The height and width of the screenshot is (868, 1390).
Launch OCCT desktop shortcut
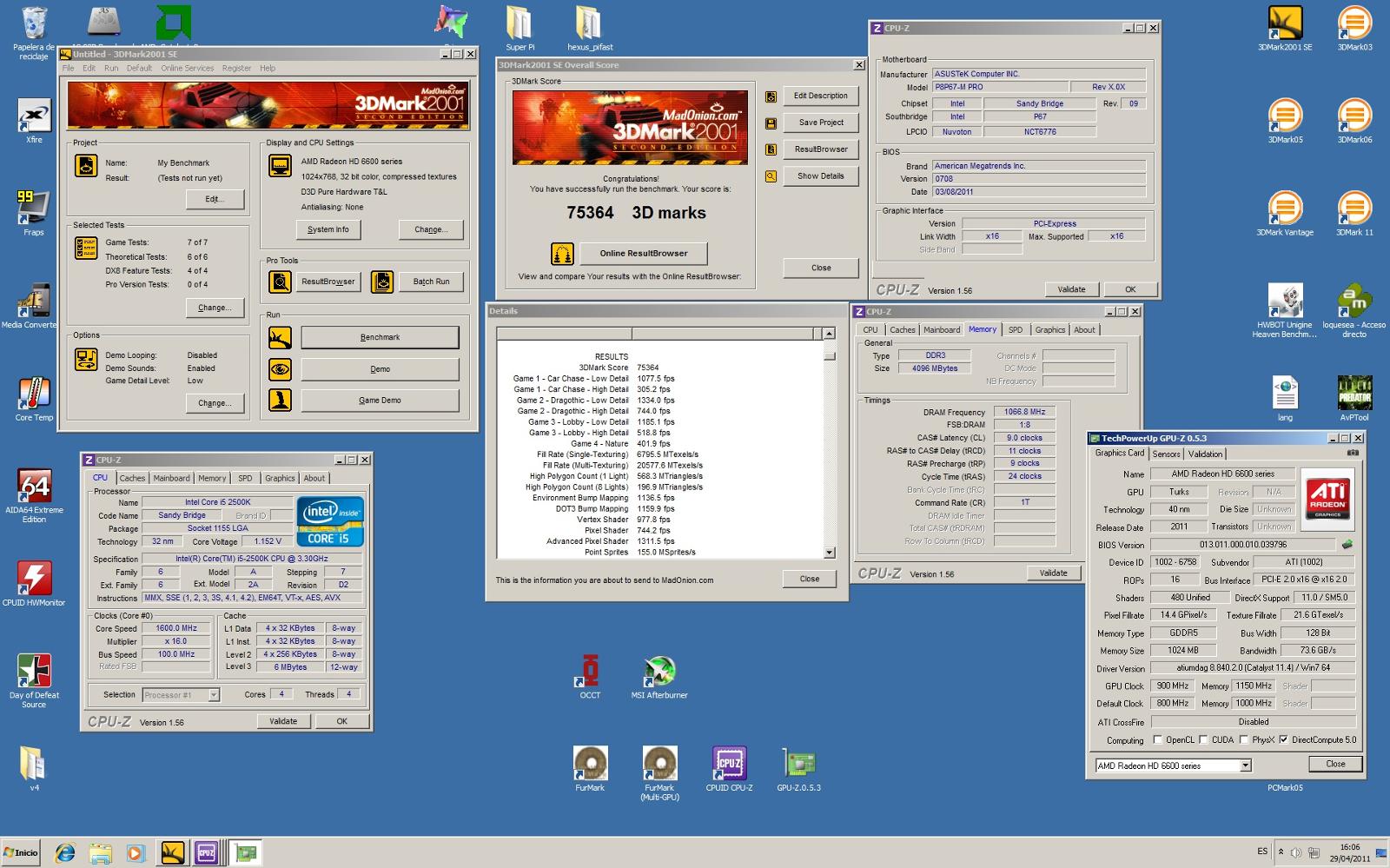click(x=590, y=676)
